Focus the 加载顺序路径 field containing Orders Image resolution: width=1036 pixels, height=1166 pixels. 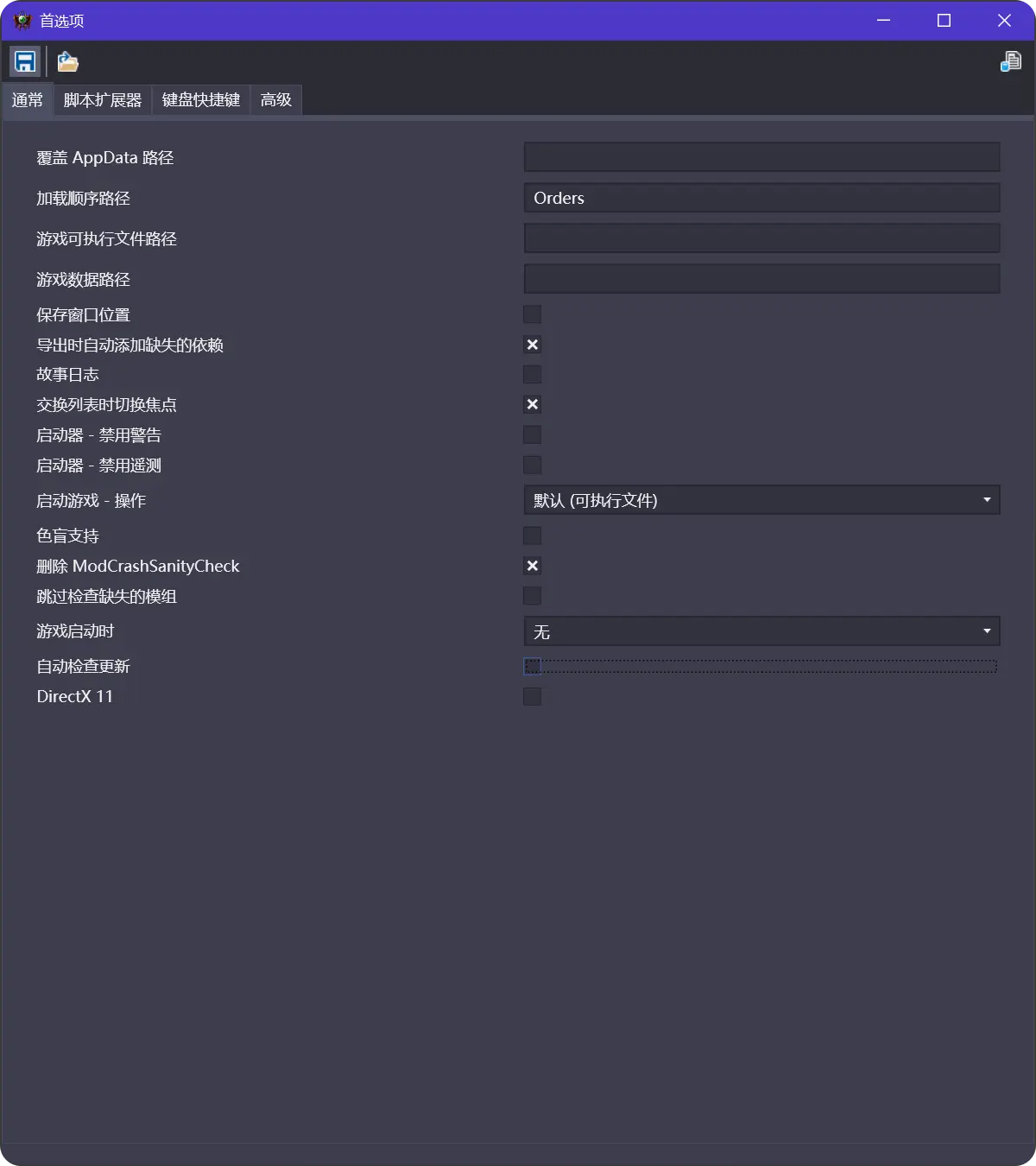click(761, 198)
